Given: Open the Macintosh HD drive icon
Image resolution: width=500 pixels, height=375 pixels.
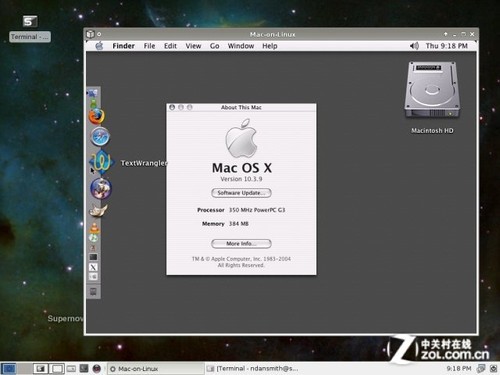Looking at the screenshot, I should [432, 90].
